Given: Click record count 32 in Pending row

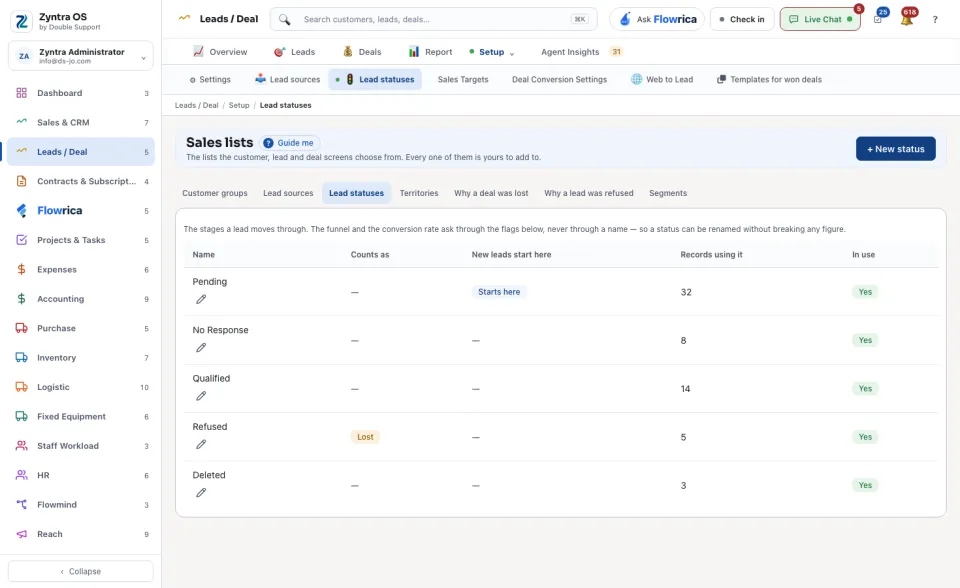Looking at the screenshot, I should point(686,292).
